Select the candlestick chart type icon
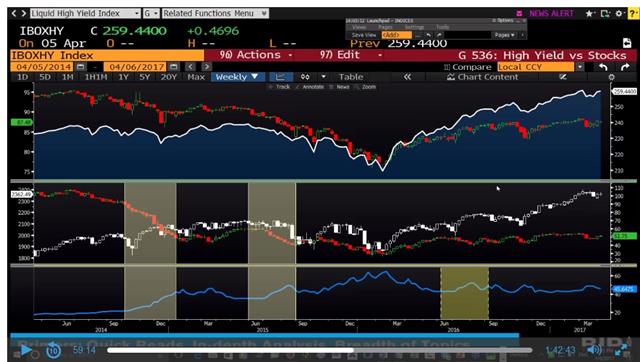 305,77
